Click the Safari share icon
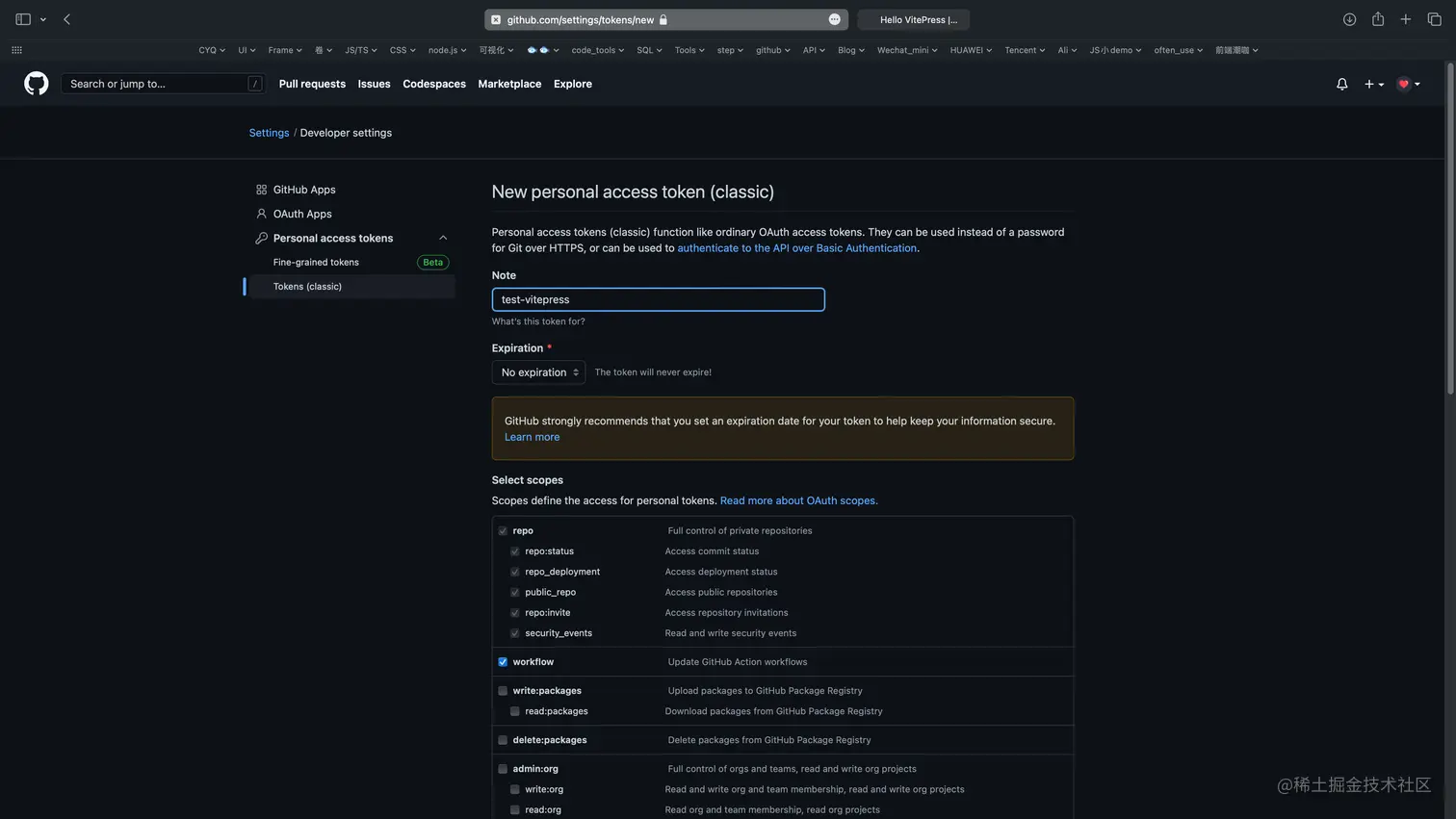The width and height of the screenshot is (1456, 819). tap(1378, 19)
